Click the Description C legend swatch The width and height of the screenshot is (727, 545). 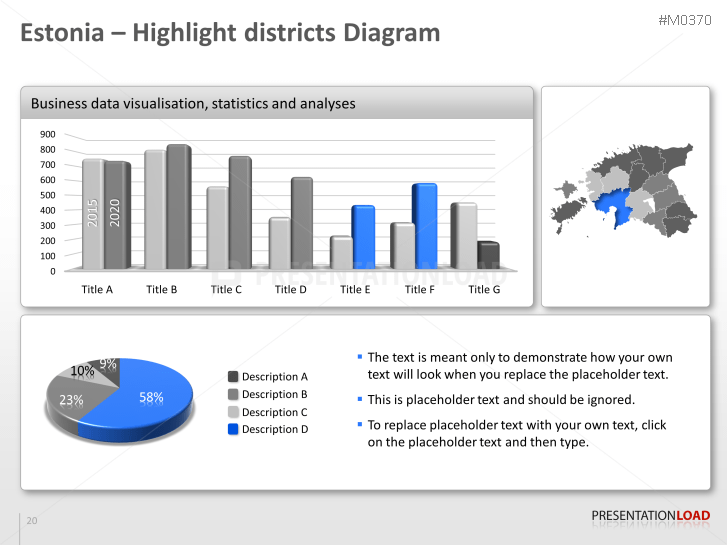(x=233, y=412)
